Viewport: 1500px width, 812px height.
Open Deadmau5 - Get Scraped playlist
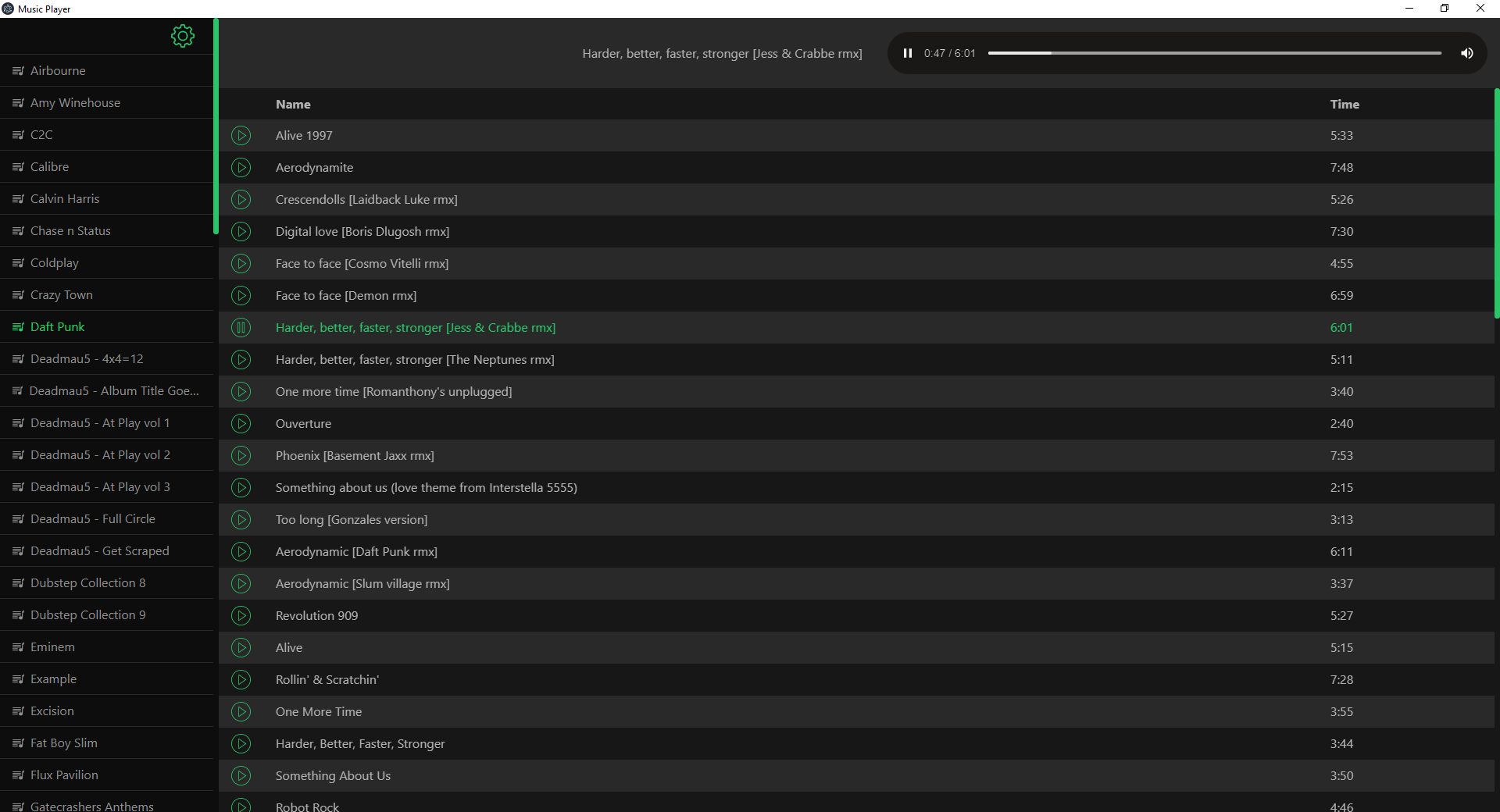point(106,550)
